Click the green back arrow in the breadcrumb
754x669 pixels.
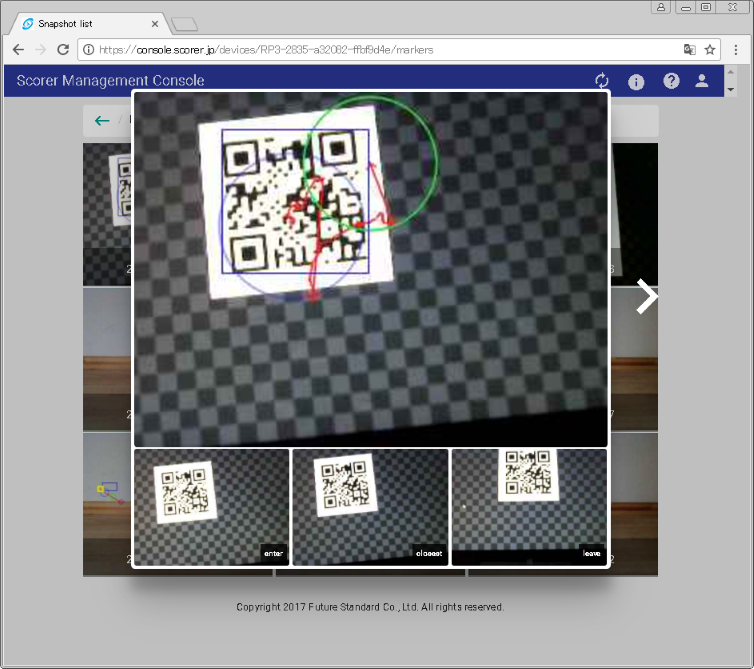tap(102, 121)
